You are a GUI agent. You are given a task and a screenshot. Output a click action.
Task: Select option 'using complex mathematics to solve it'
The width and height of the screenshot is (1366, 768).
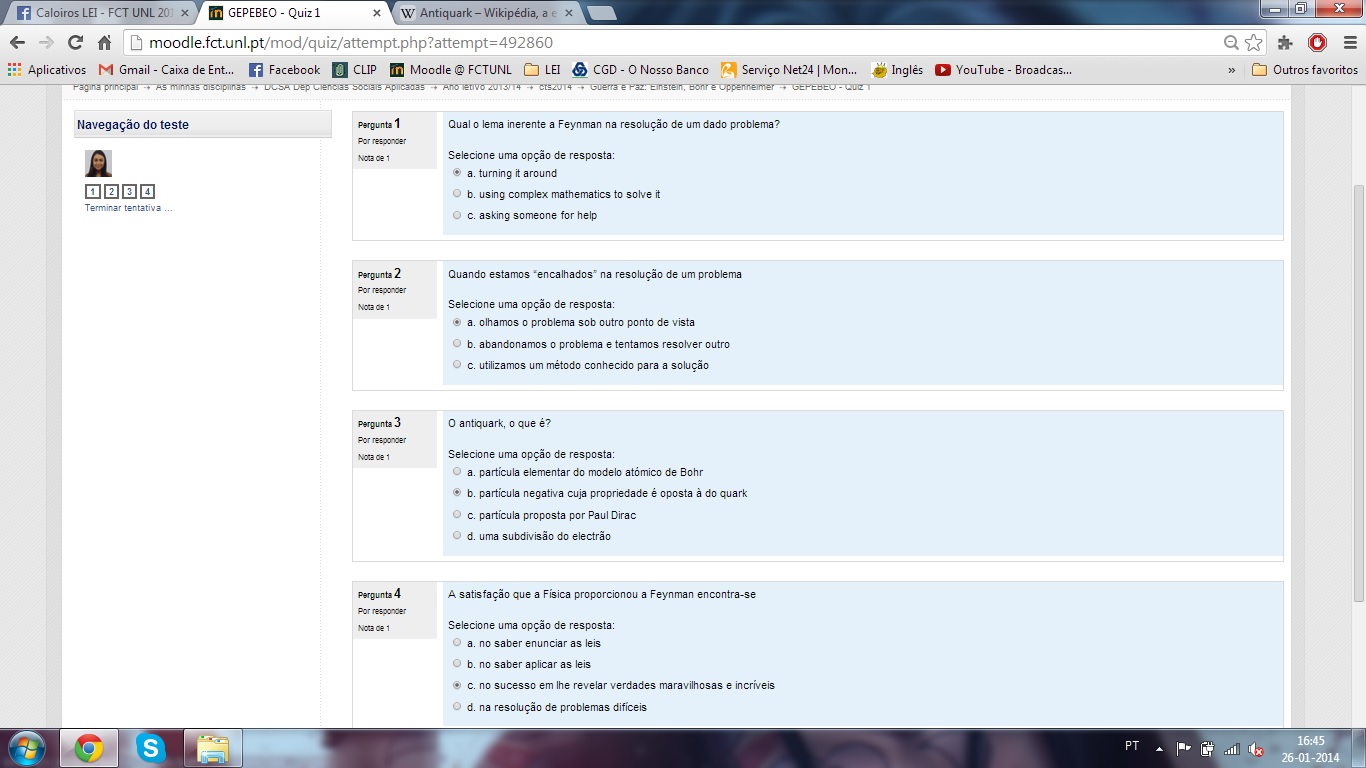[457, 194]
